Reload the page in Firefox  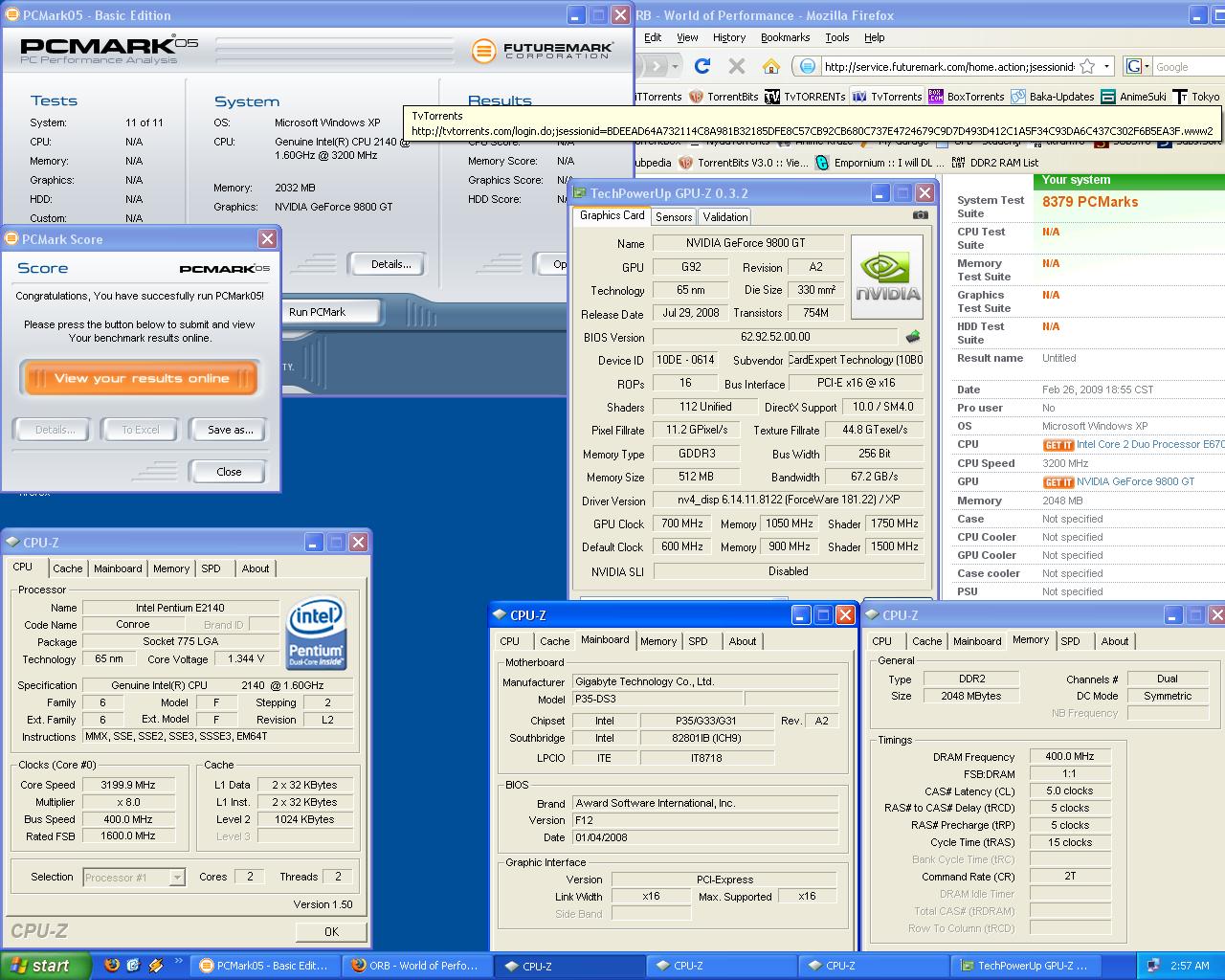pyautogui.click(x=702, y=66)
